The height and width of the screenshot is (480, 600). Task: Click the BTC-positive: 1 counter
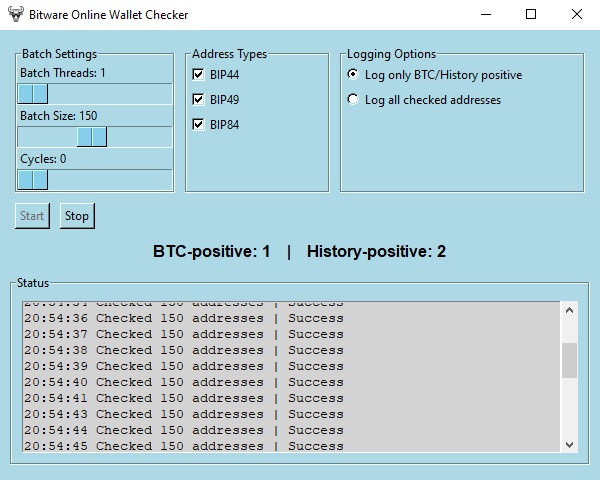(212, 251)
